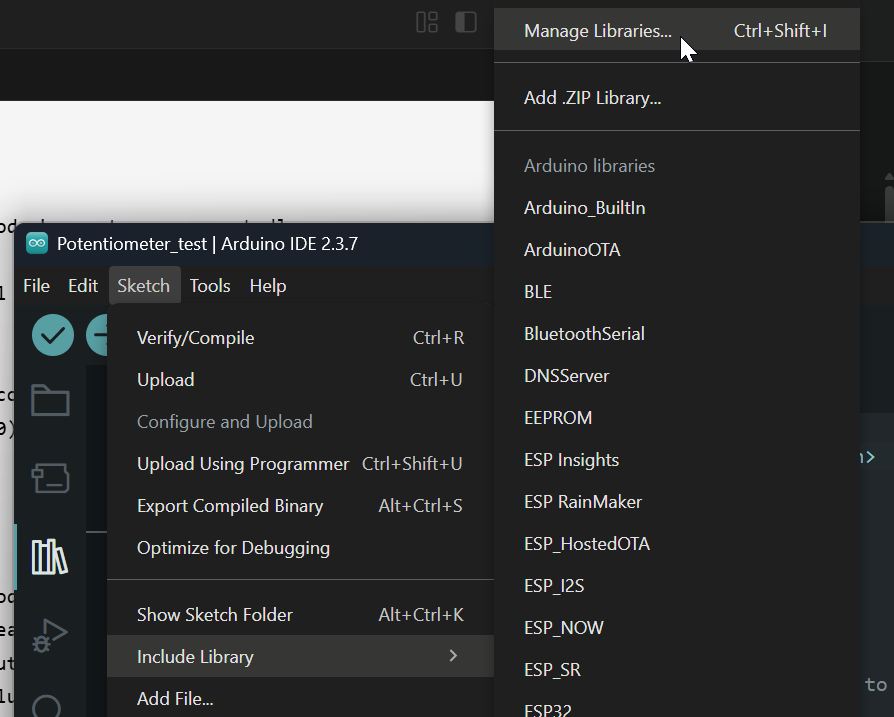Open the Tools menu

click(x=210, y=286)
